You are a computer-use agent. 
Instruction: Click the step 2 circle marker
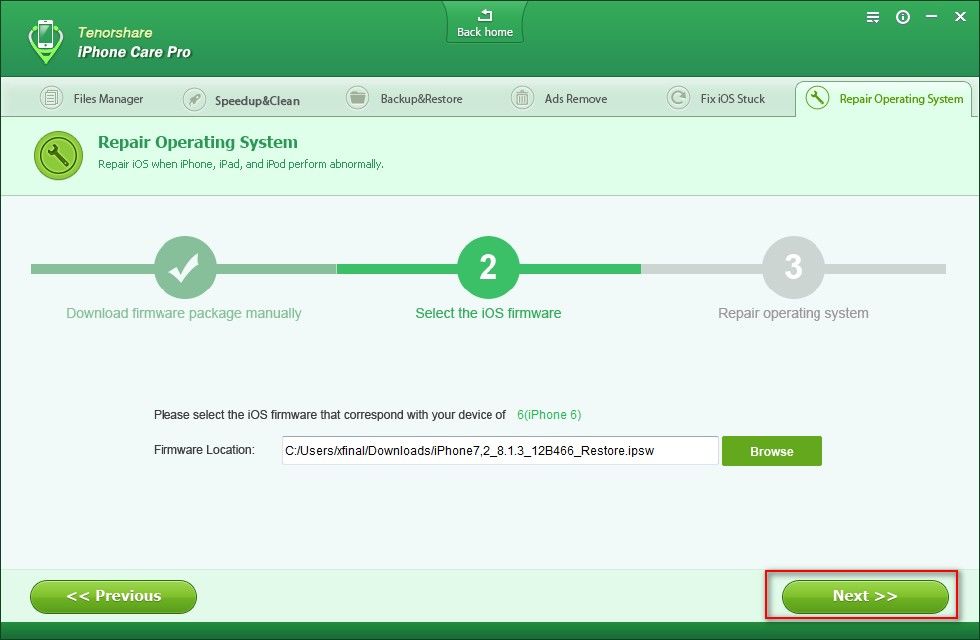pyautogui.click(x=488, y=268)
